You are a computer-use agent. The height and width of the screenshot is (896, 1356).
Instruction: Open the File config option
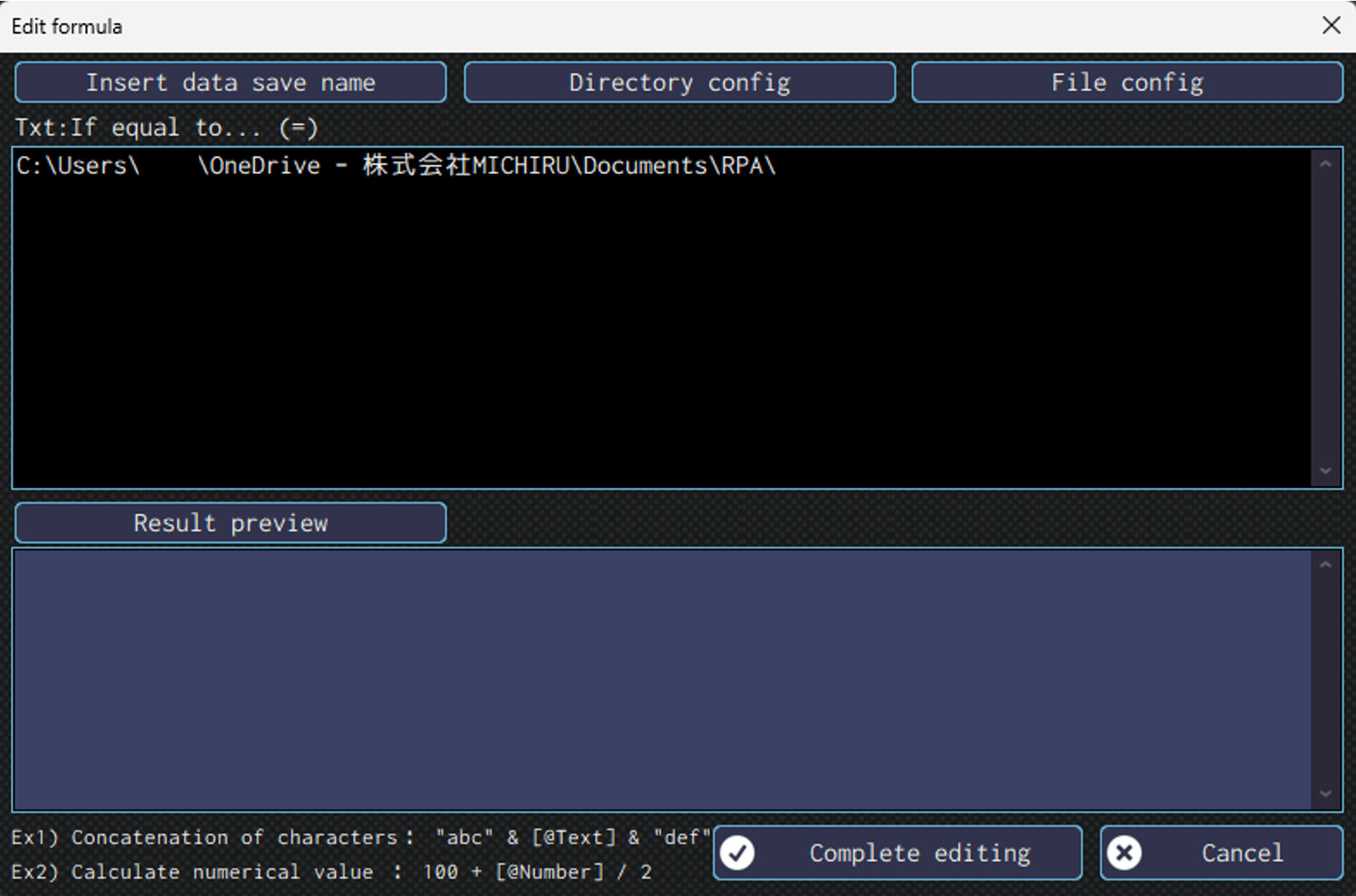pos(1126,83)
